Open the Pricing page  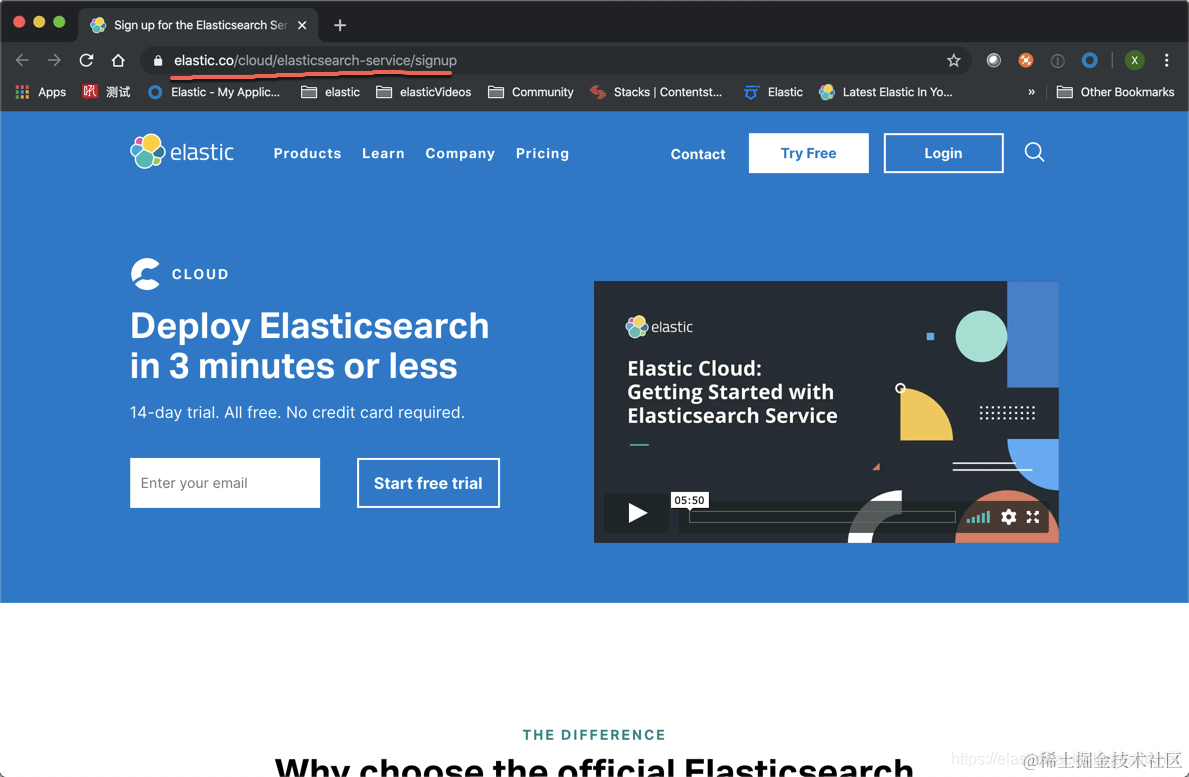click(542, 153)
